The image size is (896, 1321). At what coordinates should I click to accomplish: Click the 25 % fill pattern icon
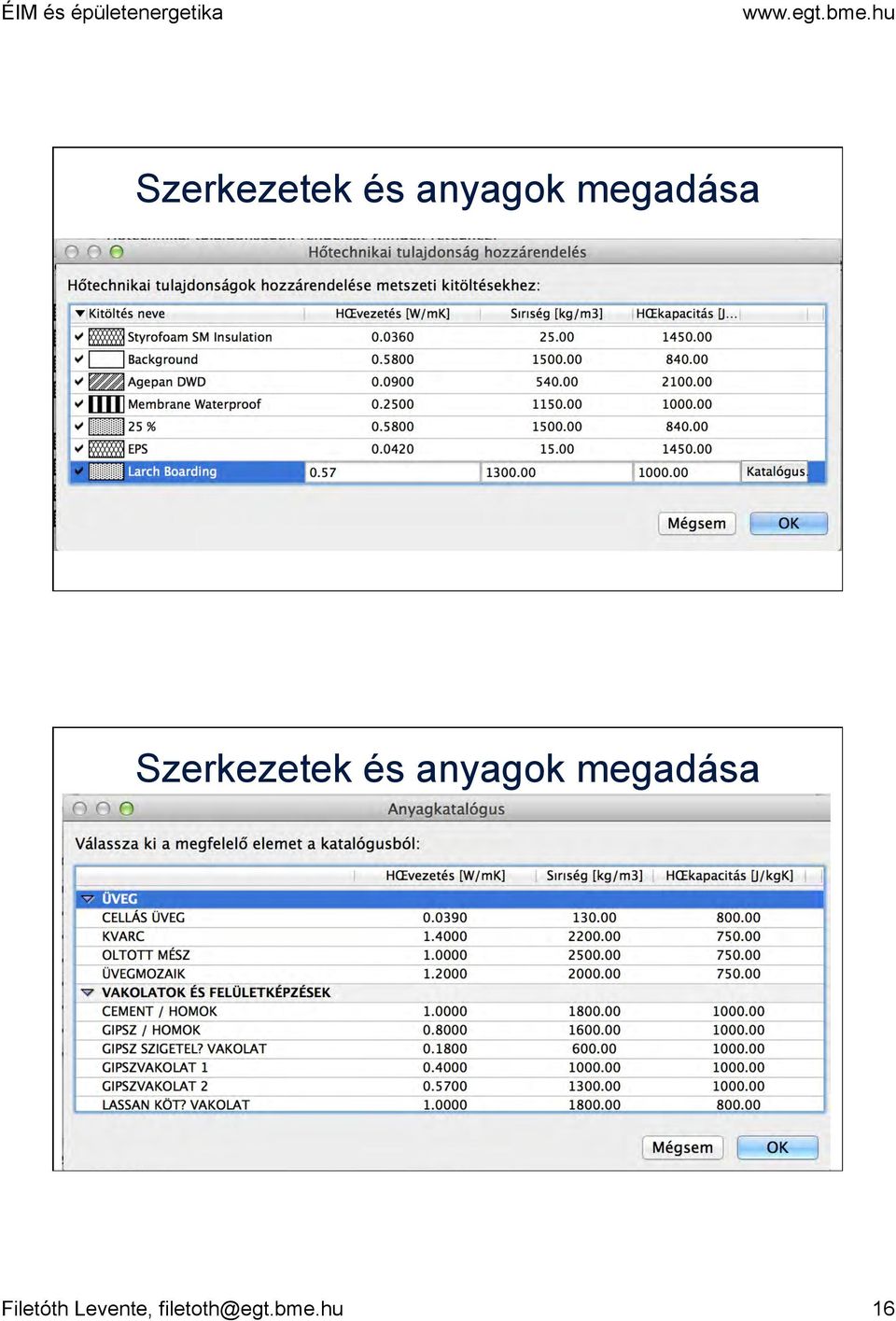tap(106, 427)
